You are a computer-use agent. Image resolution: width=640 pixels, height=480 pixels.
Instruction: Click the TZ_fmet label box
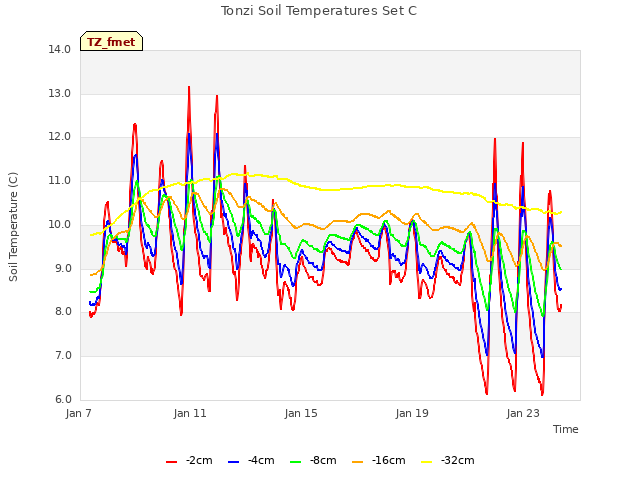click(111, 41)
